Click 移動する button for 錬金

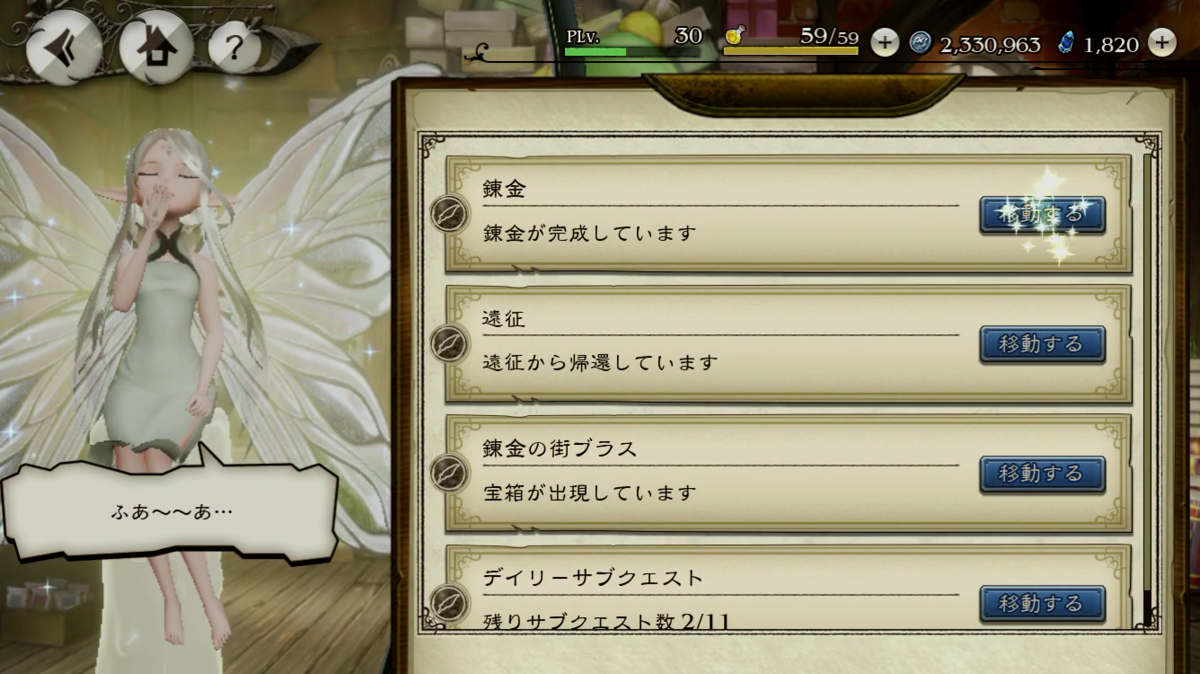tap(1042, 215)
